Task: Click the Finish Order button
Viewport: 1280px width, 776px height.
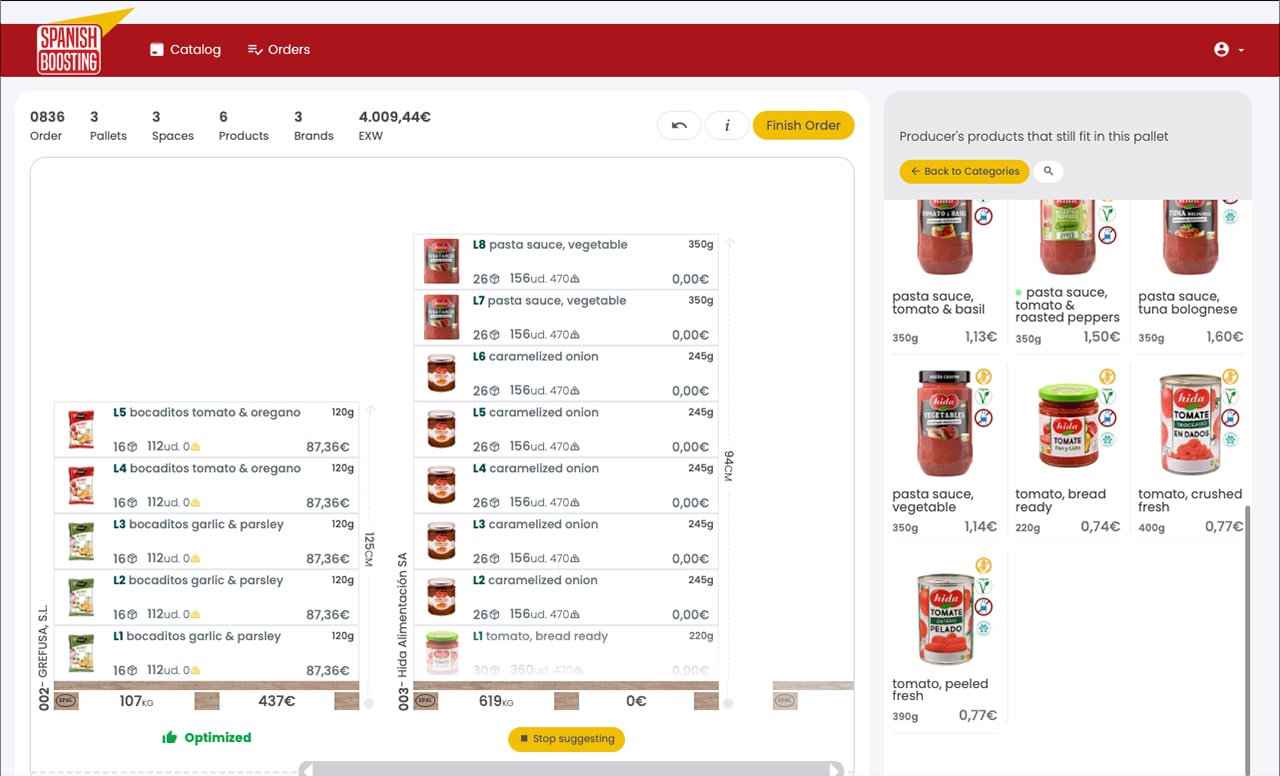Action: 803,125
